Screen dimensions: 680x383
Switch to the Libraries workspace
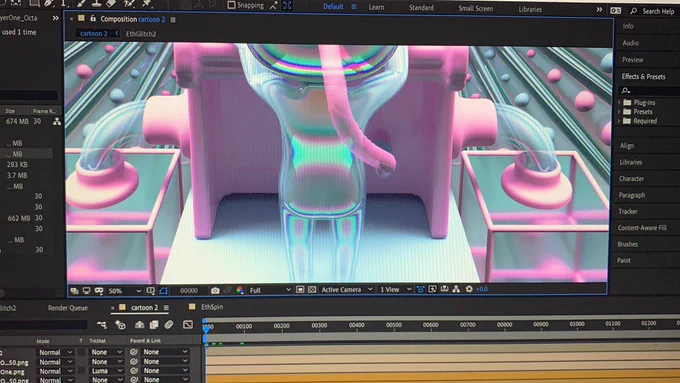pos(530,9)
